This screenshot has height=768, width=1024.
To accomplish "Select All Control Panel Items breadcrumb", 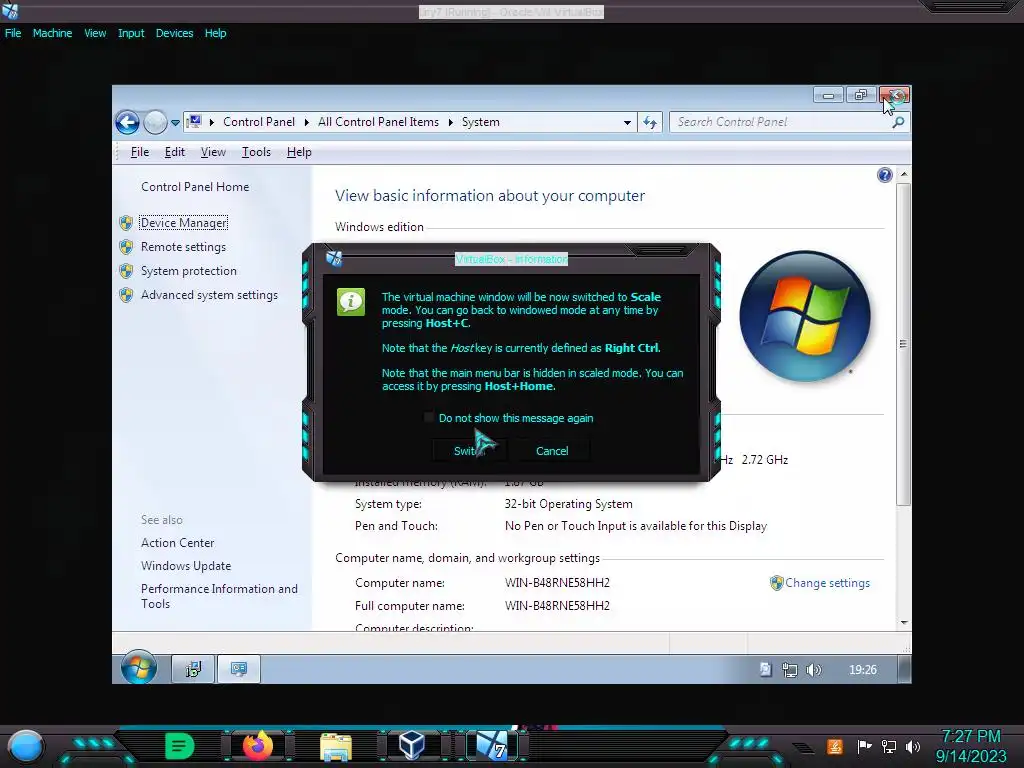I will click(x=378, y=122).
